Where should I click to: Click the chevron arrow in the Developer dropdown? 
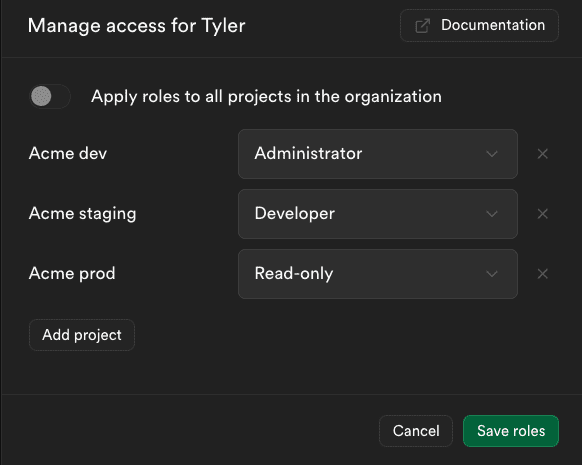(492, 214)
